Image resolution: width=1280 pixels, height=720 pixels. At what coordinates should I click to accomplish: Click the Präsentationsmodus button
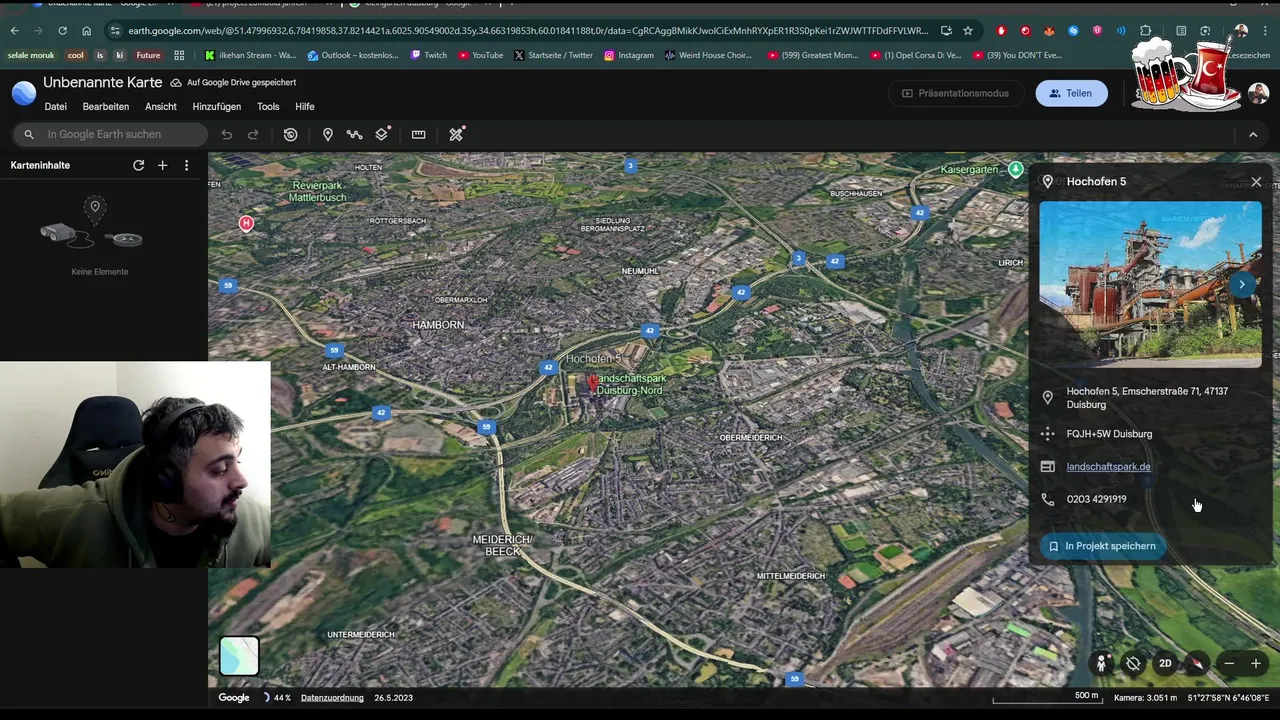[x=955, y=93]
